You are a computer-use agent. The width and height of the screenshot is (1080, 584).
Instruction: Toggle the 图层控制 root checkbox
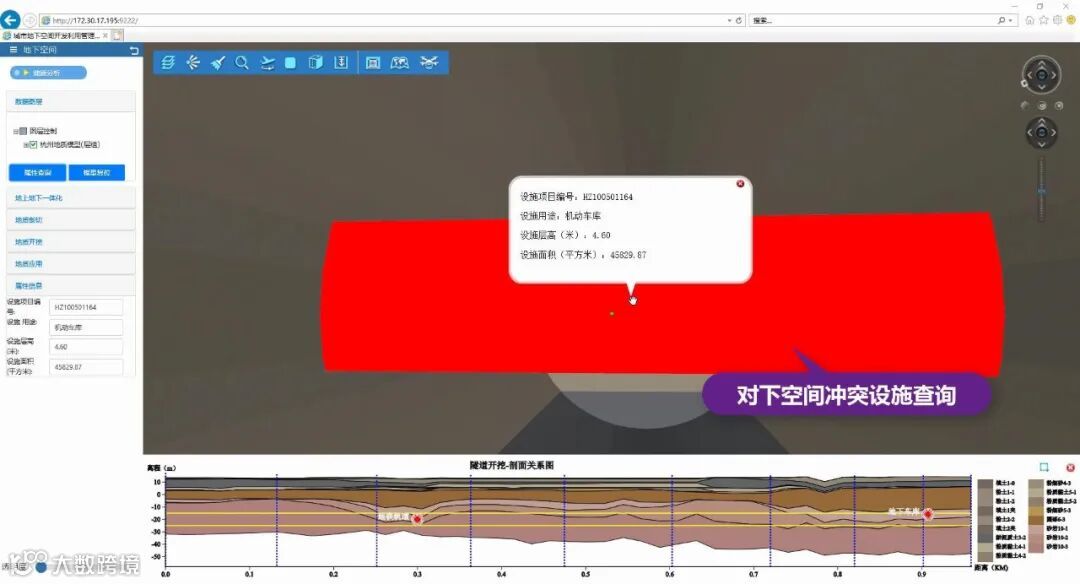(23, 131)
